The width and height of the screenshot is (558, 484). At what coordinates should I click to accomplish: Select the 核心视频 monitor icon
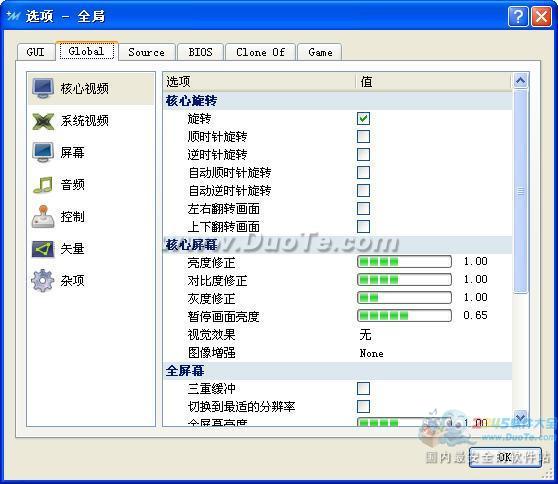(43, 88)
